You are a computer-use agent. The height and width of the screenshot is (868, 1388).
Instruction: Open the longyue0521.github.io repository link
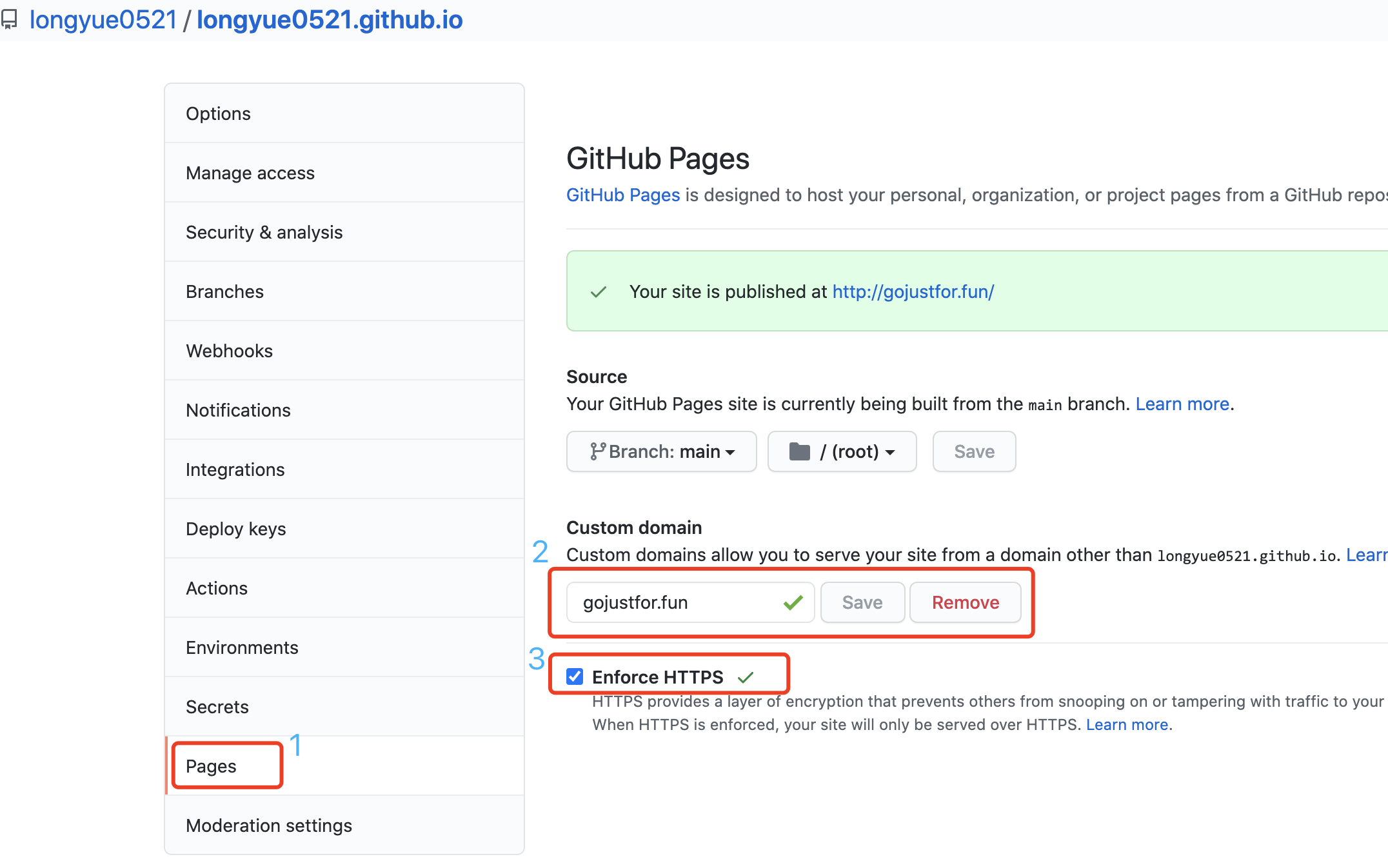(x=330, y=19)
